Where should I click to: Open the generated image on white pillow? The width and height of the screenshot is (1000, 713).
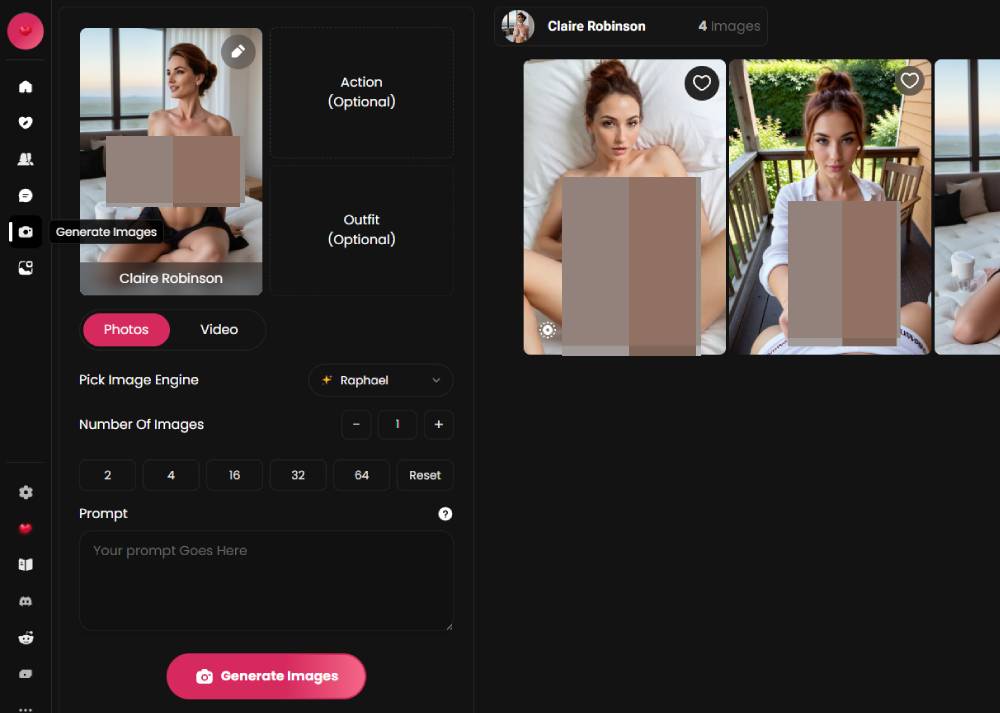pos(624,207)
